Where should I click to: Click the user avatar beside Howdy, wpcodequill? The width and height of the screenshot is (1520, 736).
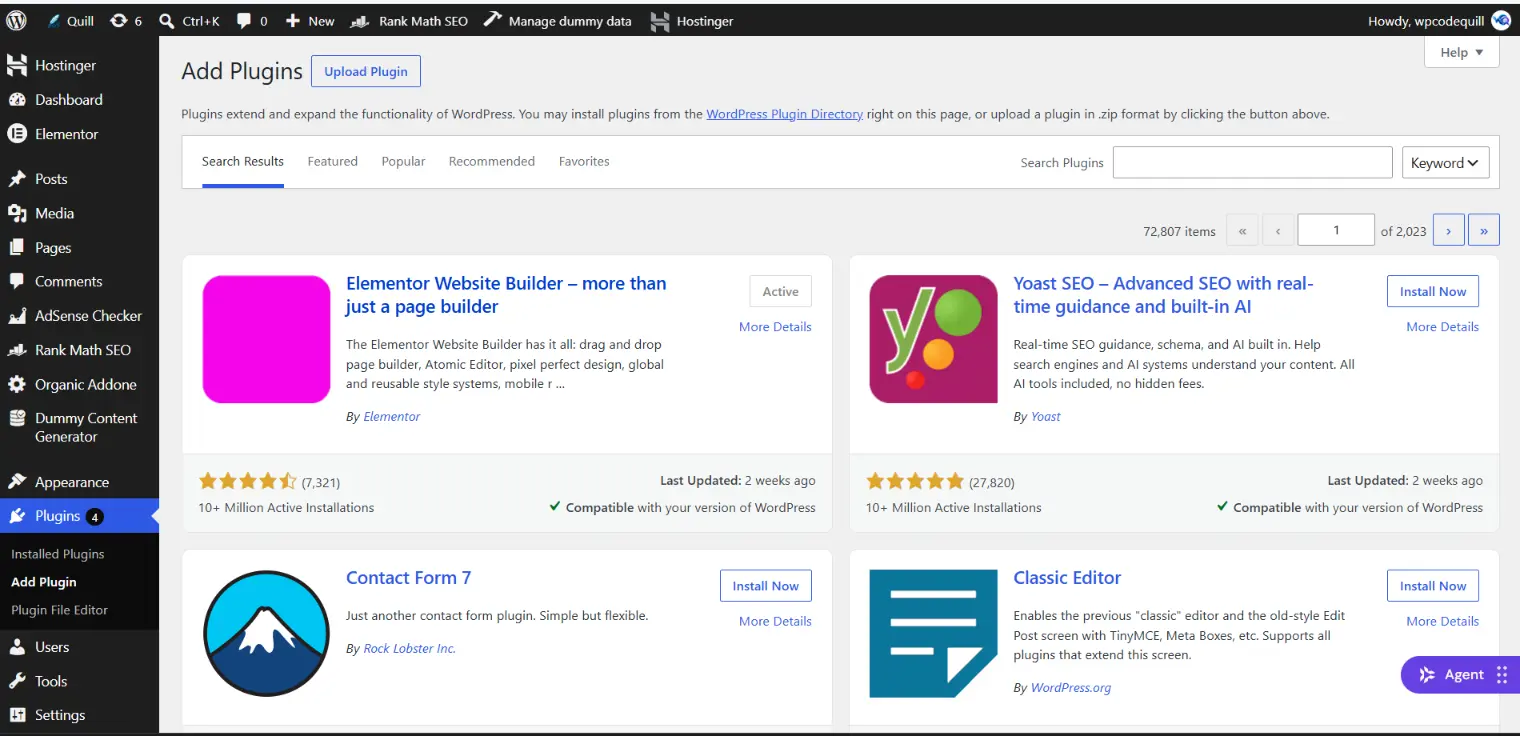tap(1501, 21)
